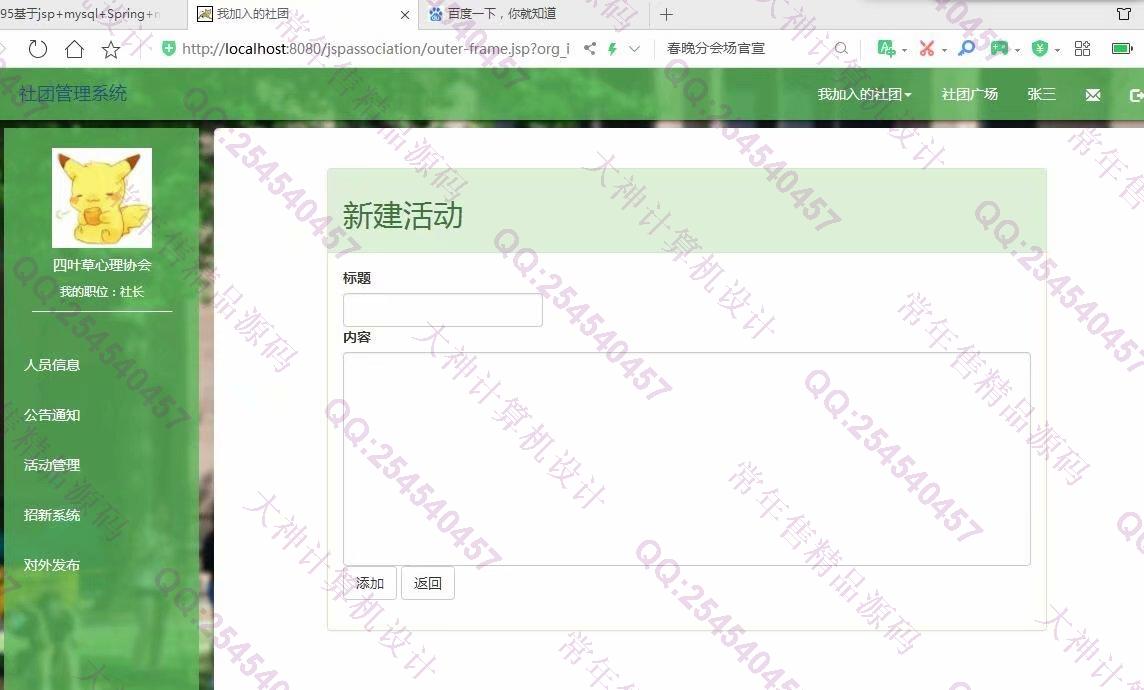Viewport: 1144px width, 690px height.
Task: Click the green security shield in address bar
Action: click(x=169, y=49)
